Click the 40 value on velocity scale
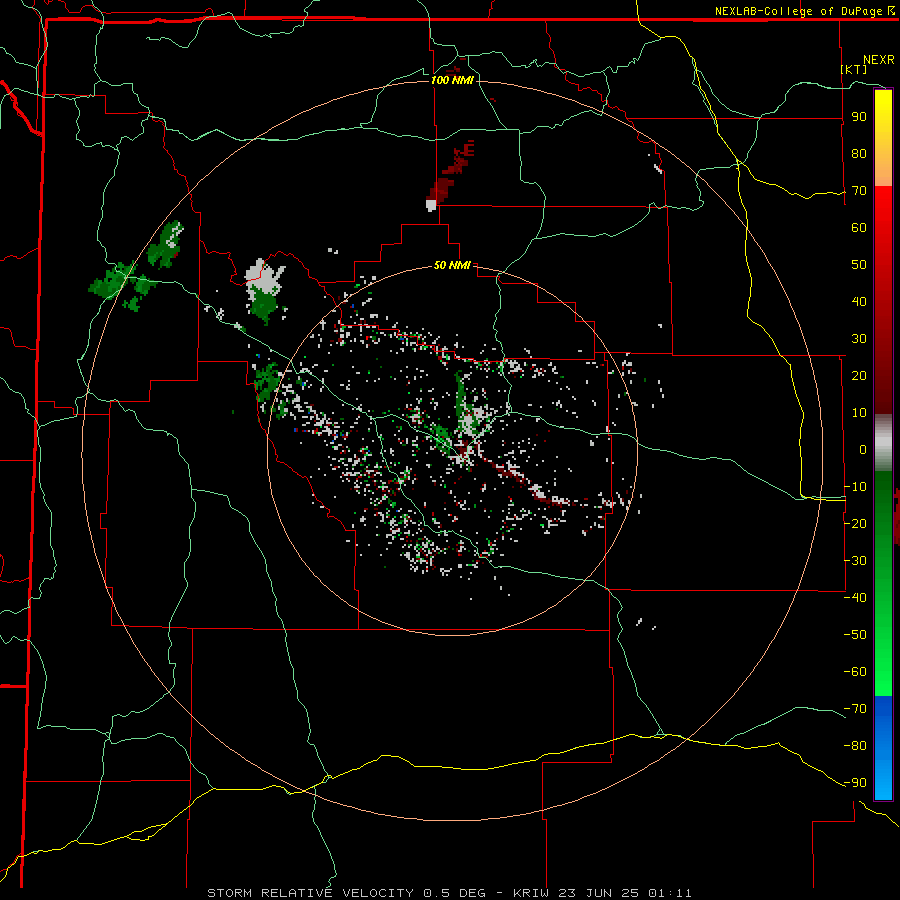Image resolution: width=900 pixels, height=900 pixels. click(x=859, y=302)
